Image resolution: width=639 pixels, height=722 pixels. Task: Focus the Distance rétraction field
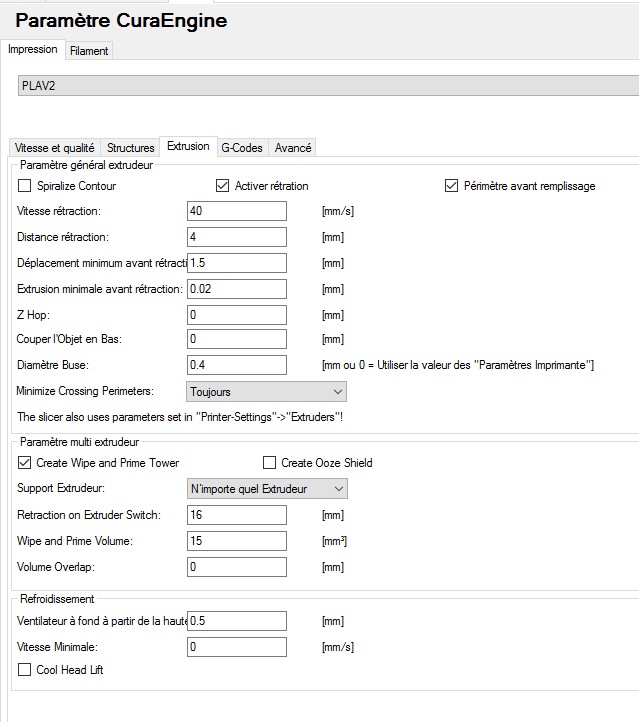[237, 237]
